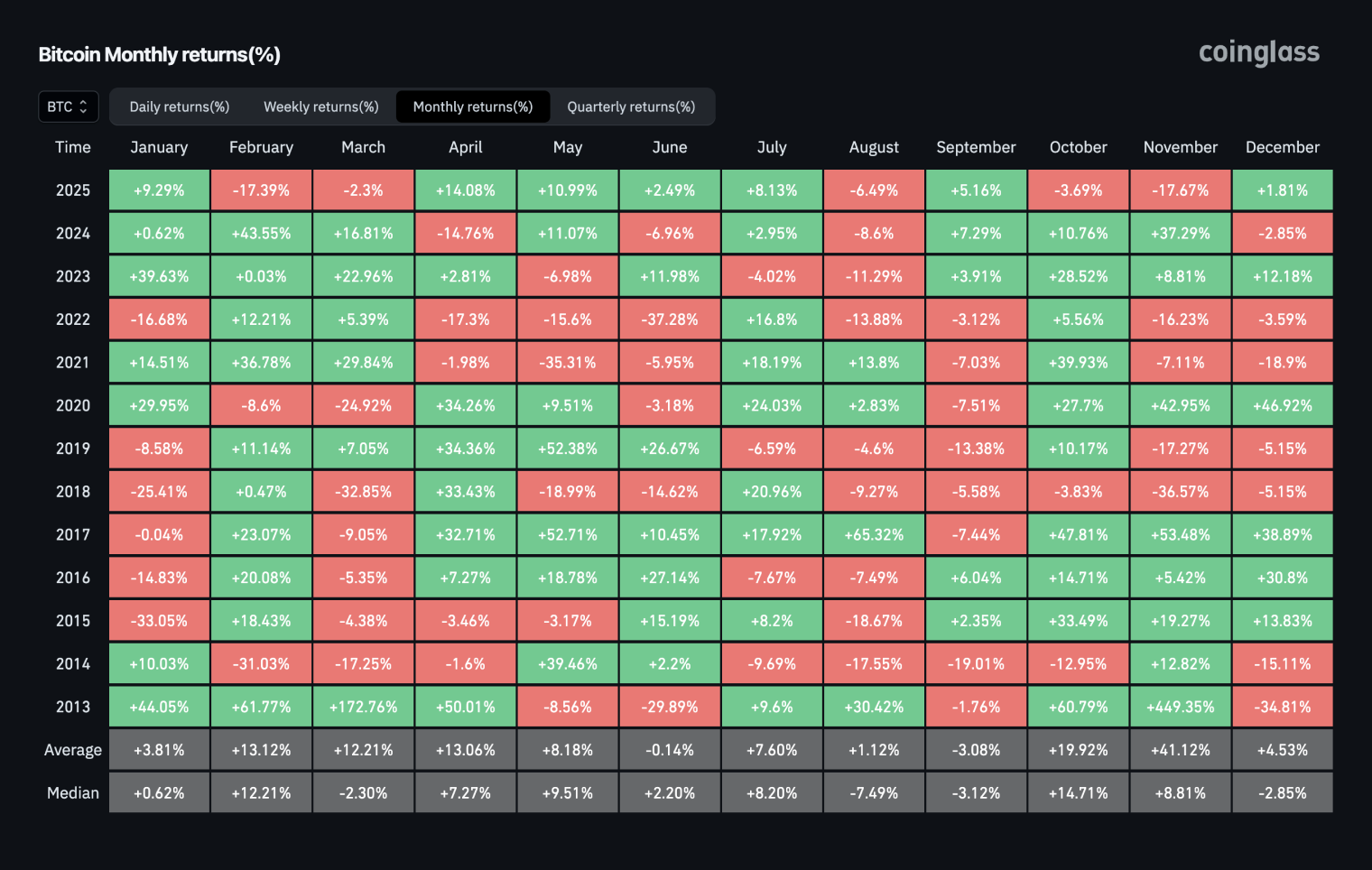1372x870 pixels.
Task: Select the 2013 row label
Action: 73,707
